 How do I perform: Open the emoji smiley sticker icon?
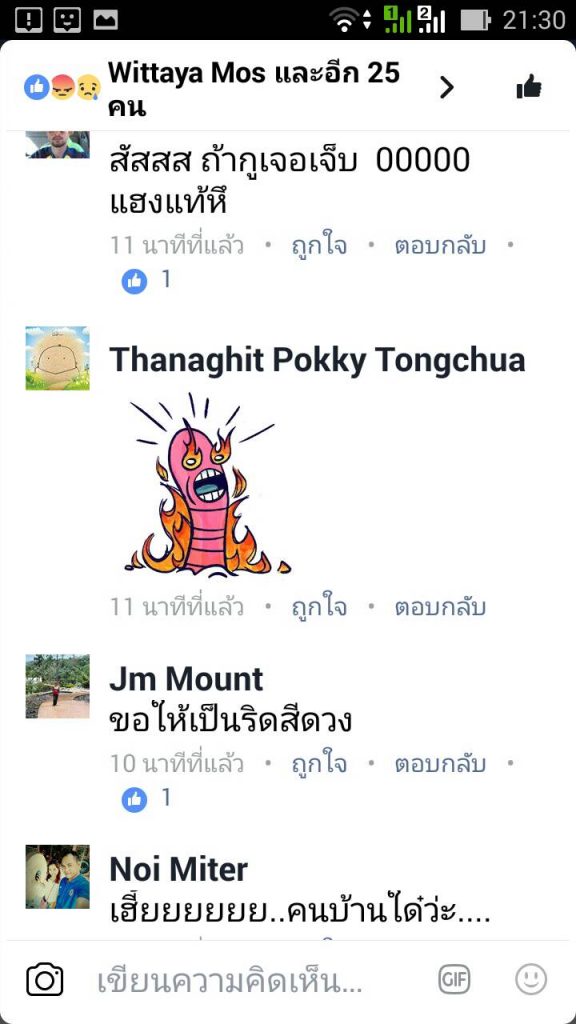pos(531,980)
